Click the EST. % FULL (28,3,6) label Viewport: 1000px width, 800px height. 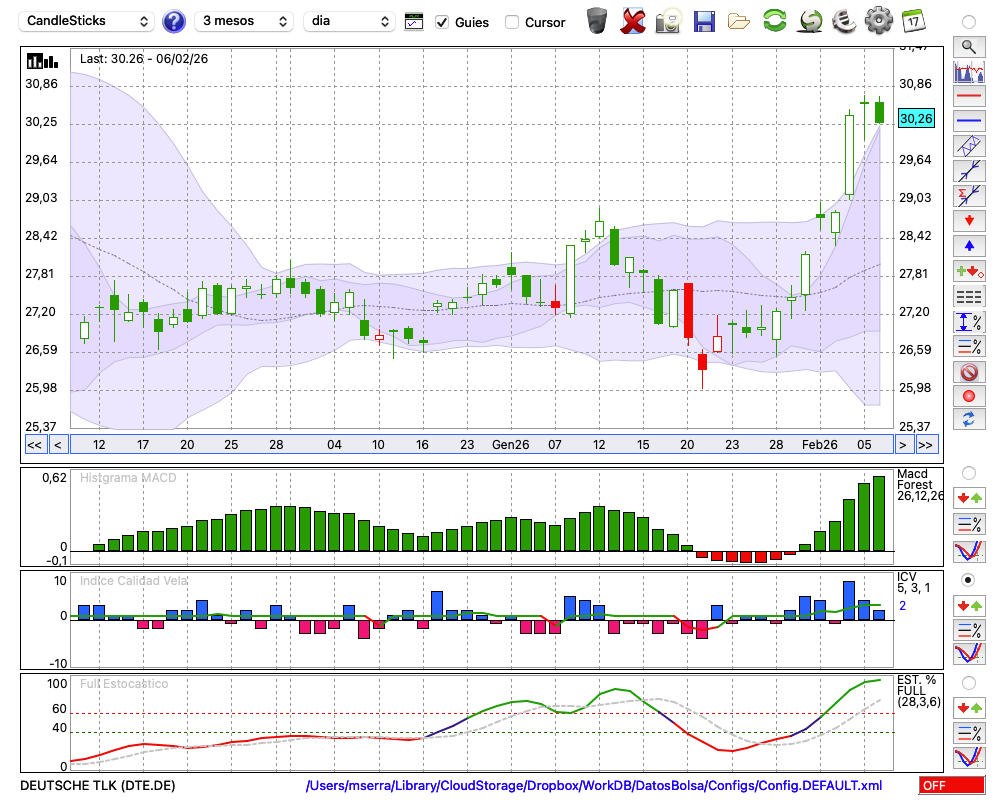click(919, 691)
